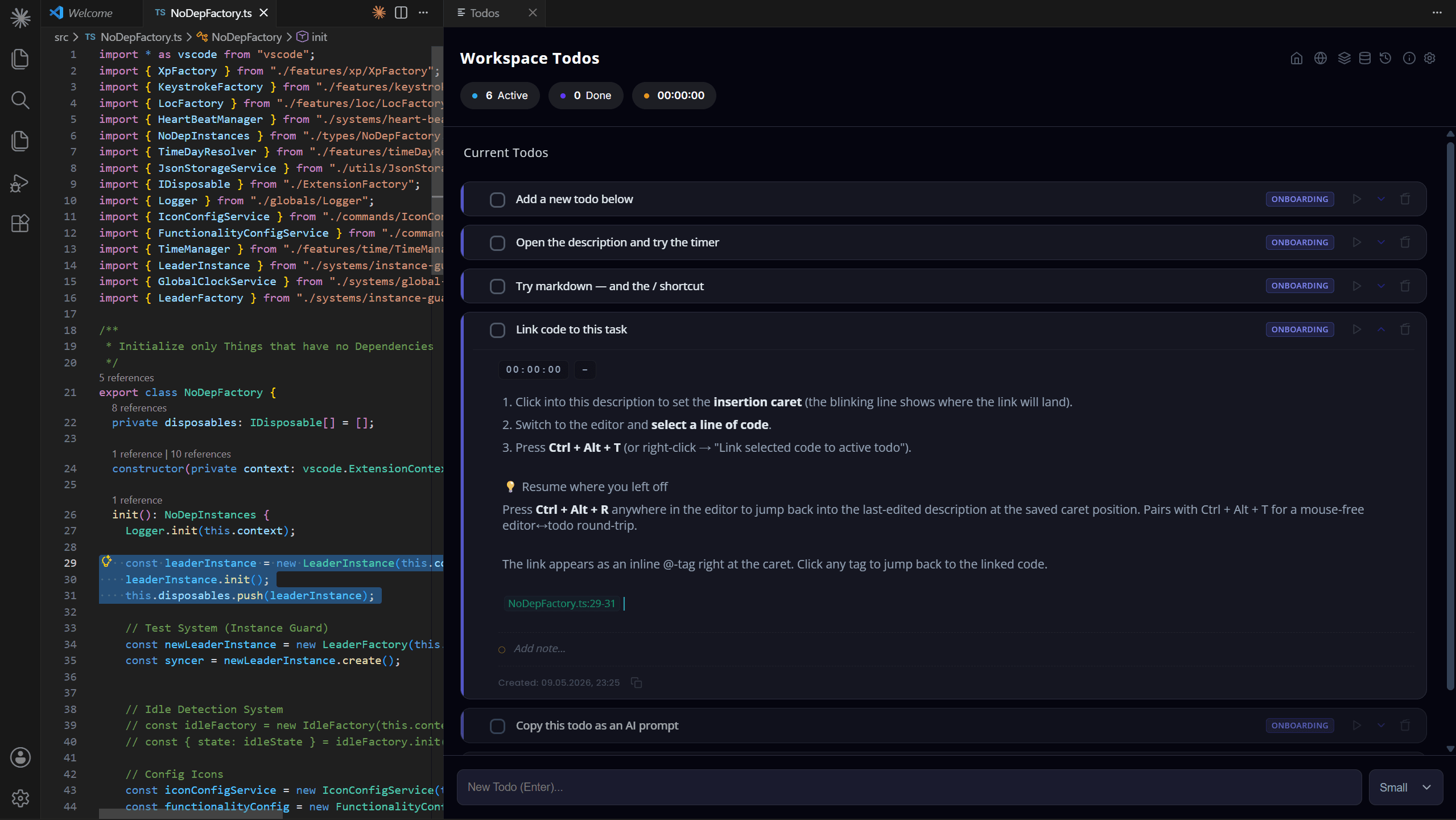Expand 'Copy this todo as an AI prompt'
1456x820 pixels.
[1381, 726]
